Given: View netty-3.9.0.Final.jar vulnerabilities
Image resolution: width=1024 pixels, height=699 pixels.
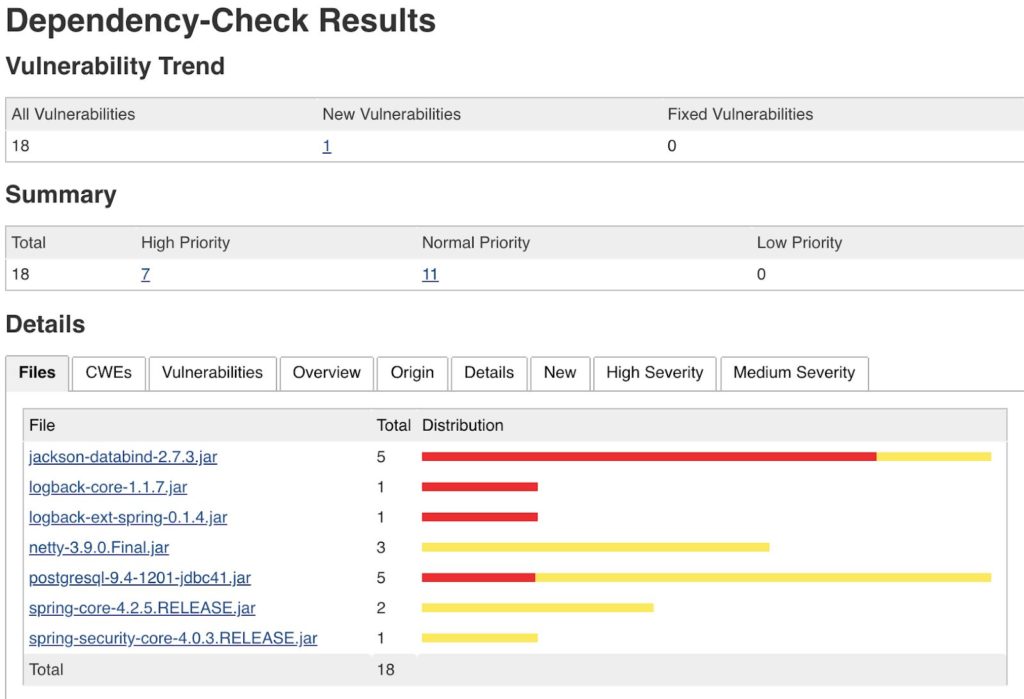Looking at the screenshot, I should tap(96, 547).
